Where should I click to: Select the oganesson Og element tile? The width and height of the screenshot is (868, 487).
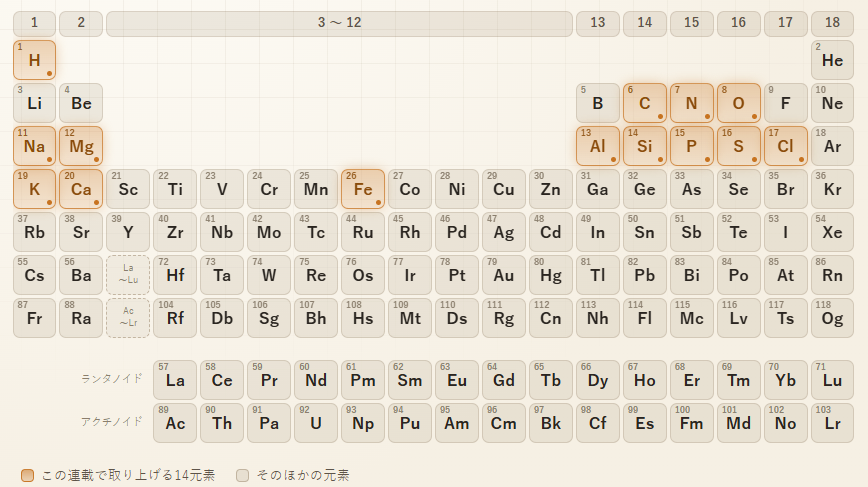(x=832, y=318)
